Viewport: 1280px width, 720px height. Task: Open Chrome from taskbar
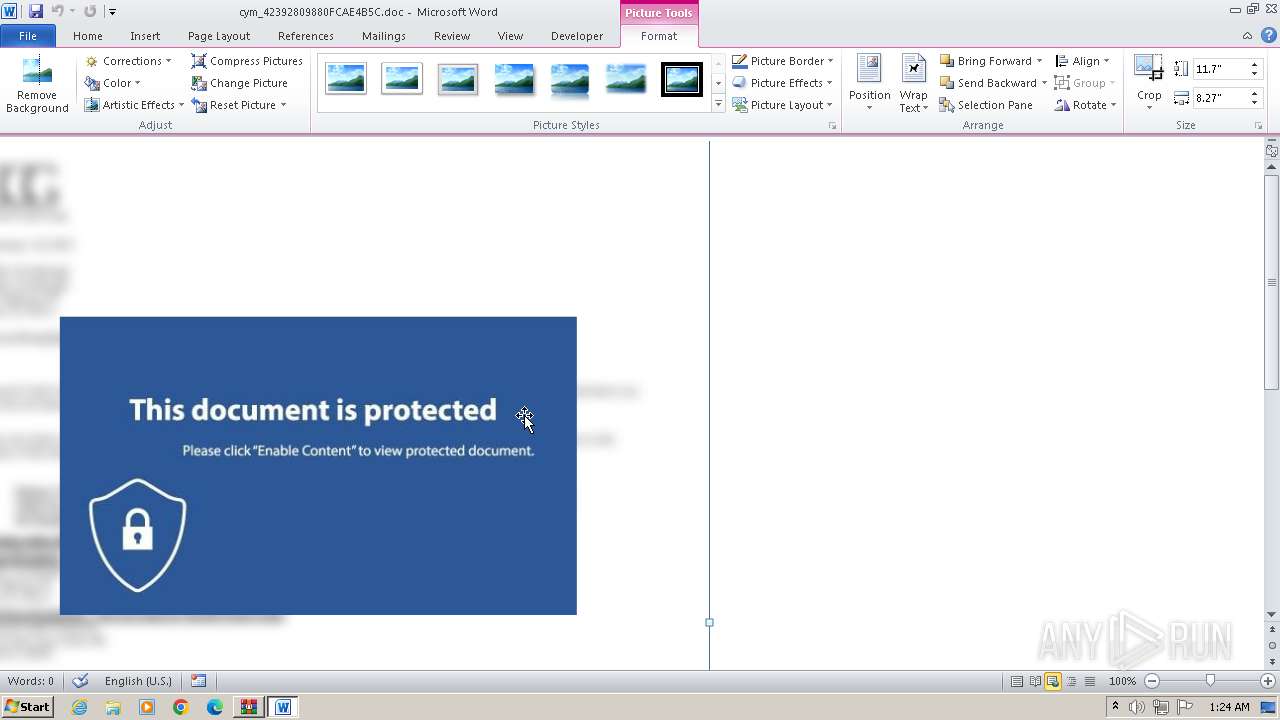pyautogui.click(x=180, y=707)
